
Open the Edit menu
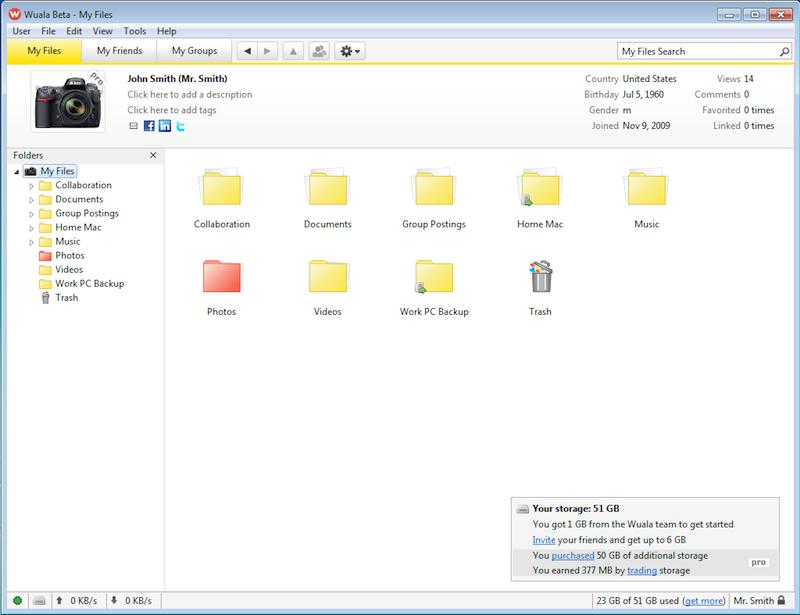coord(74,31)
